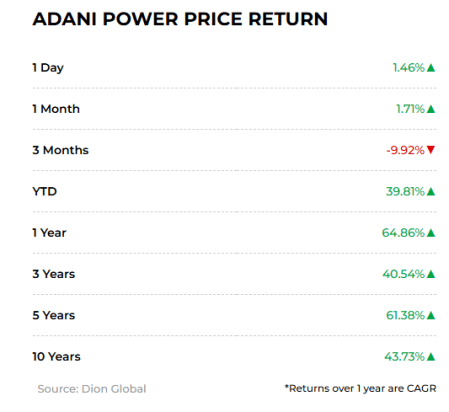Viewport: 449px width, 412px height.
Task: Click the Returns over 1 year CAGR footnote
Action: click(360, 389)
